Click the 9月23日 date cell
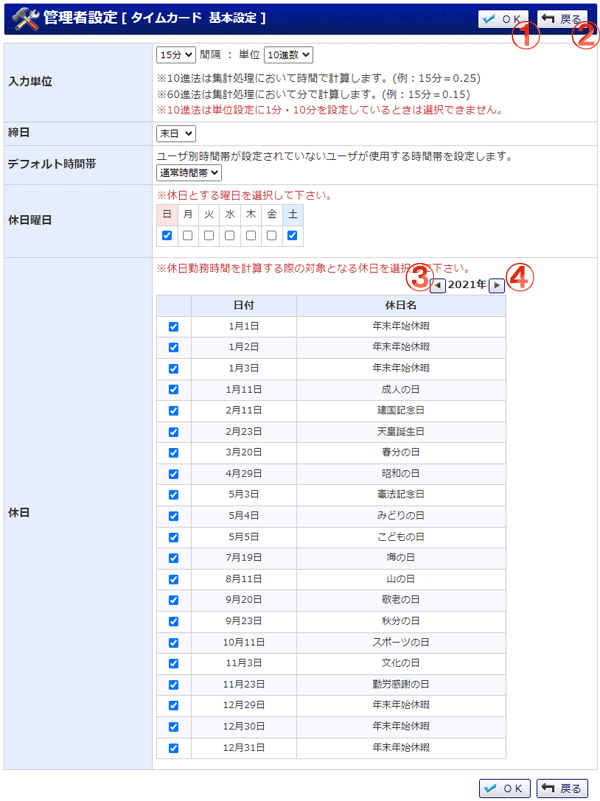600x801 pixels. coord(244,621)
